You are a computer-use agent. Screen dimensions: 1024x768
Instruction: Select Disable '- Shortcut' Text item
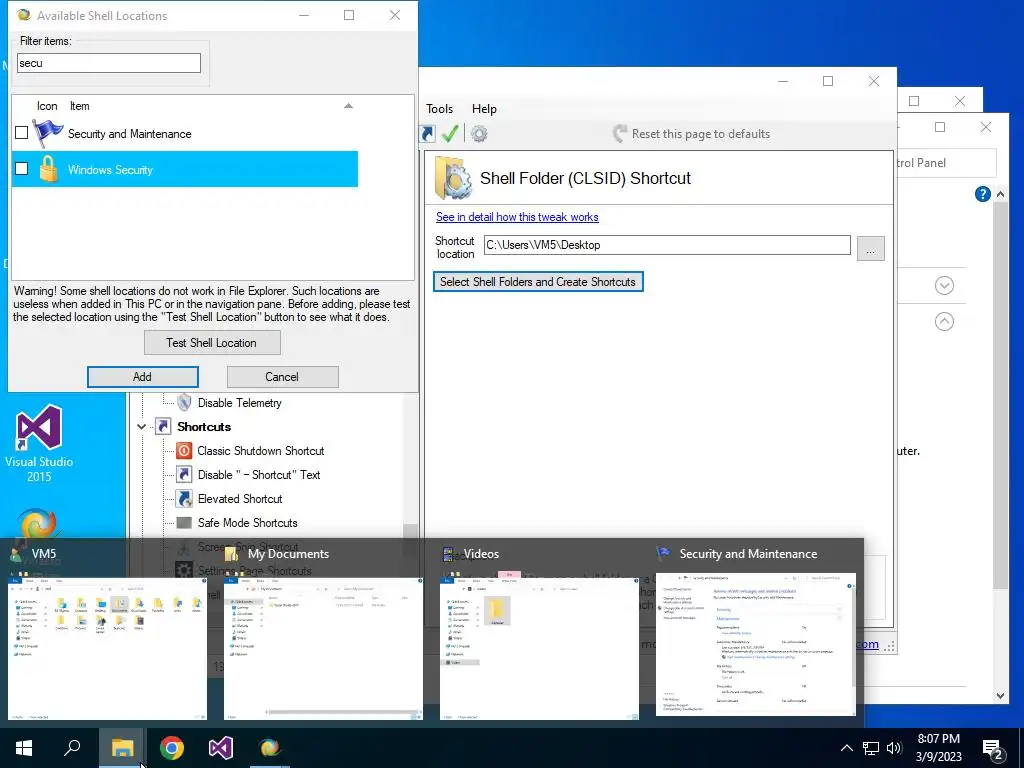tap(259, 475)
